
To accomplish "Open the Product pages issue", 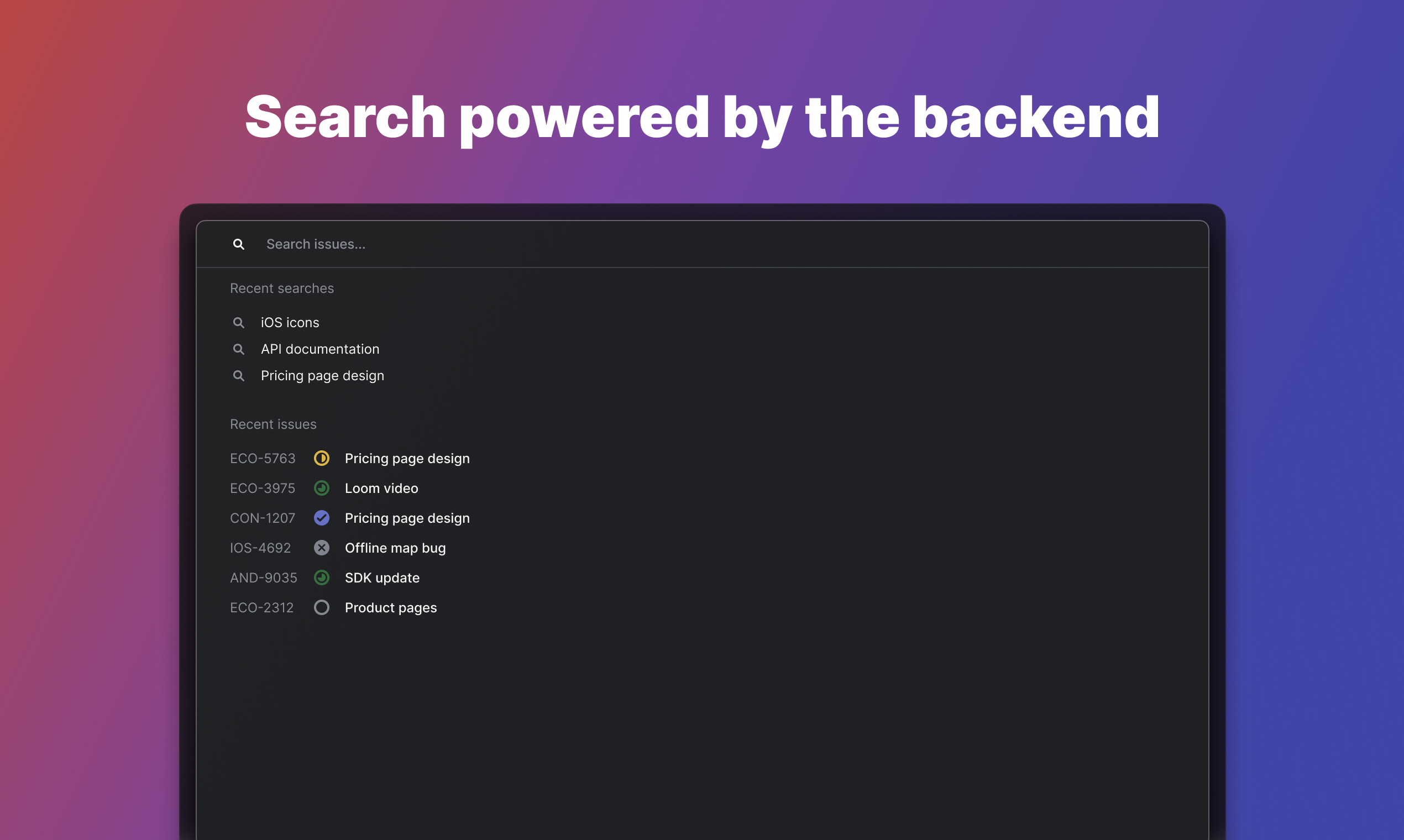I will point(391,608).
